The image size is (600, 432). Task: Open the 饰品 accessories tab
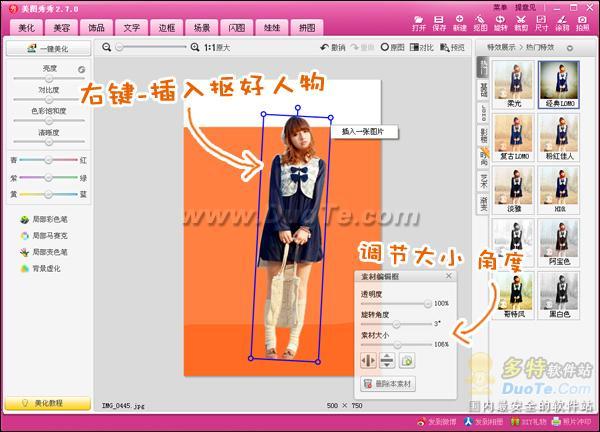click(96, 28)
